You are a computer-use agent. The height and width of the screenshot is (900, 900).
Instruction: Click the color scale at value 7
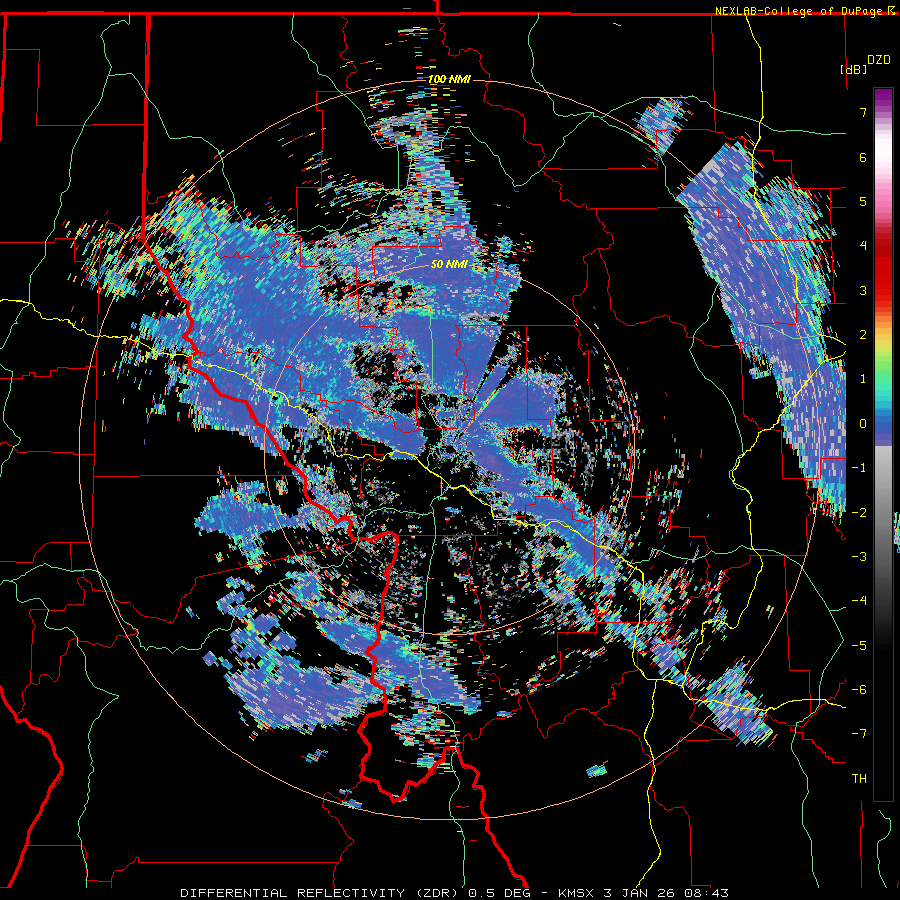coord(883,112)
